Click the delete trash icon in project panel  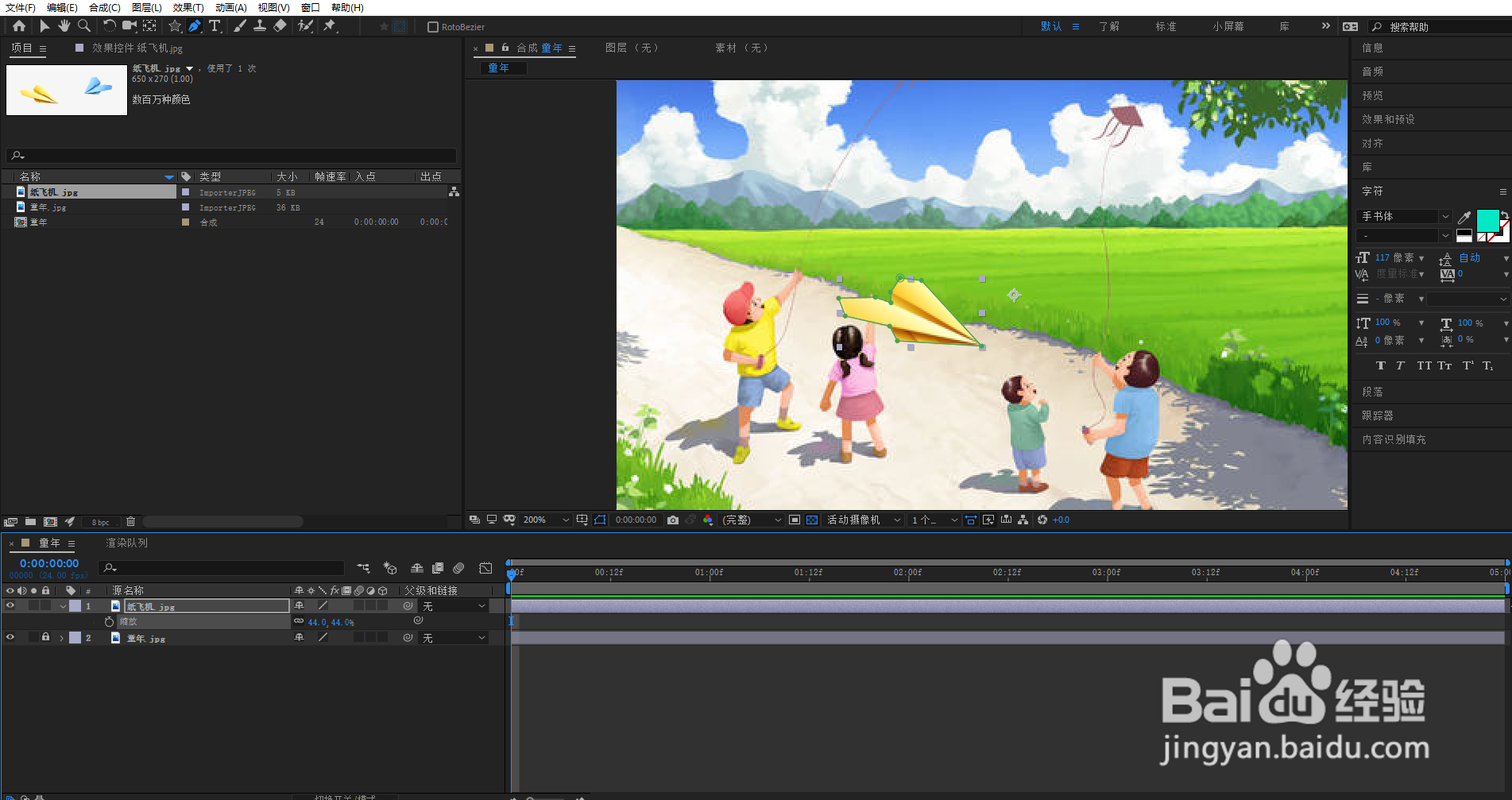[131, 522]
